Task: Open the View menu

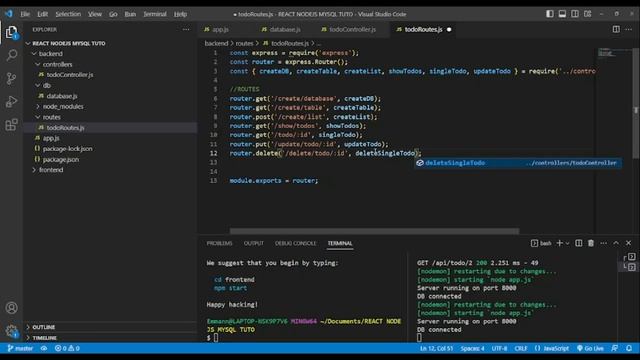Action: [x=95, y=14]
